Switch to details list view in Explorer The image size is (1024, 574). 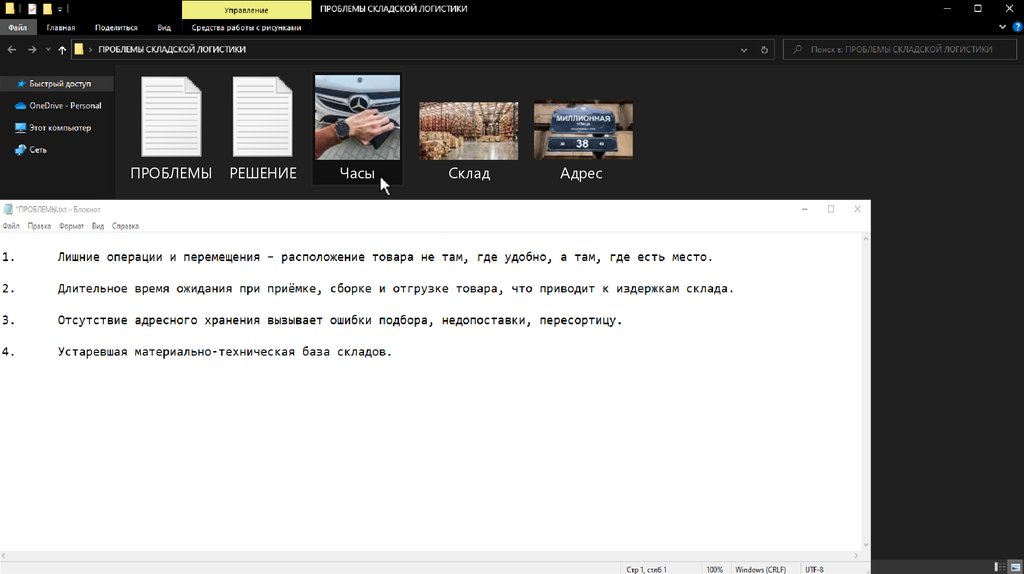pyautogui.click(x=1001, y=566)
